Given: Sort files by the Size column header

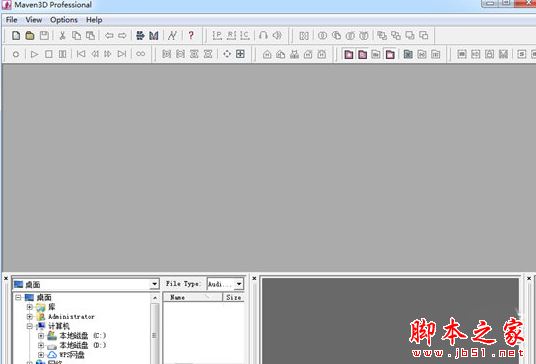Looking at the screenshot, I should coord(234,297).
